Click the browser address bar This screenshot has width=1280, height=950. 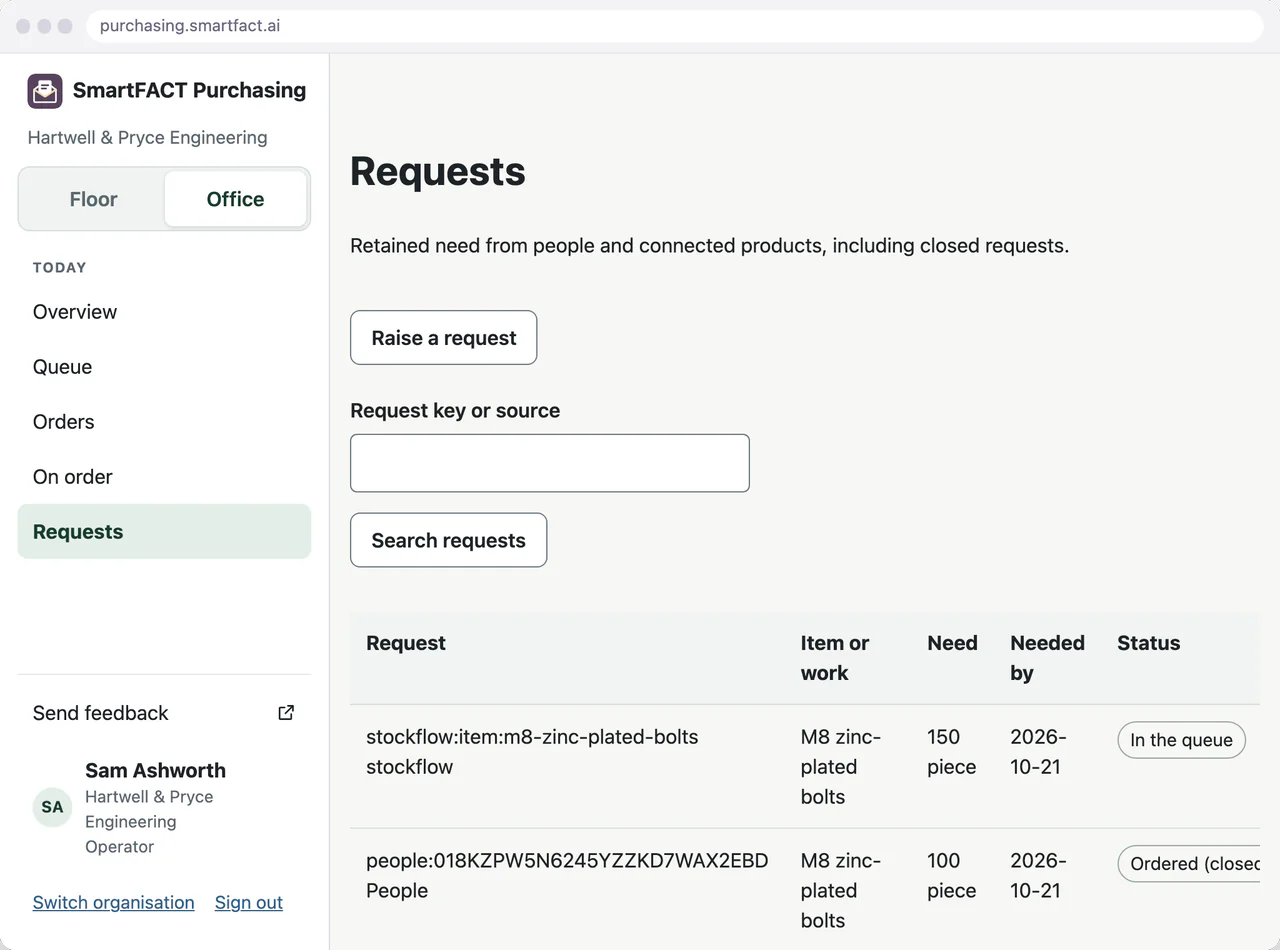(x=675, y=26)
